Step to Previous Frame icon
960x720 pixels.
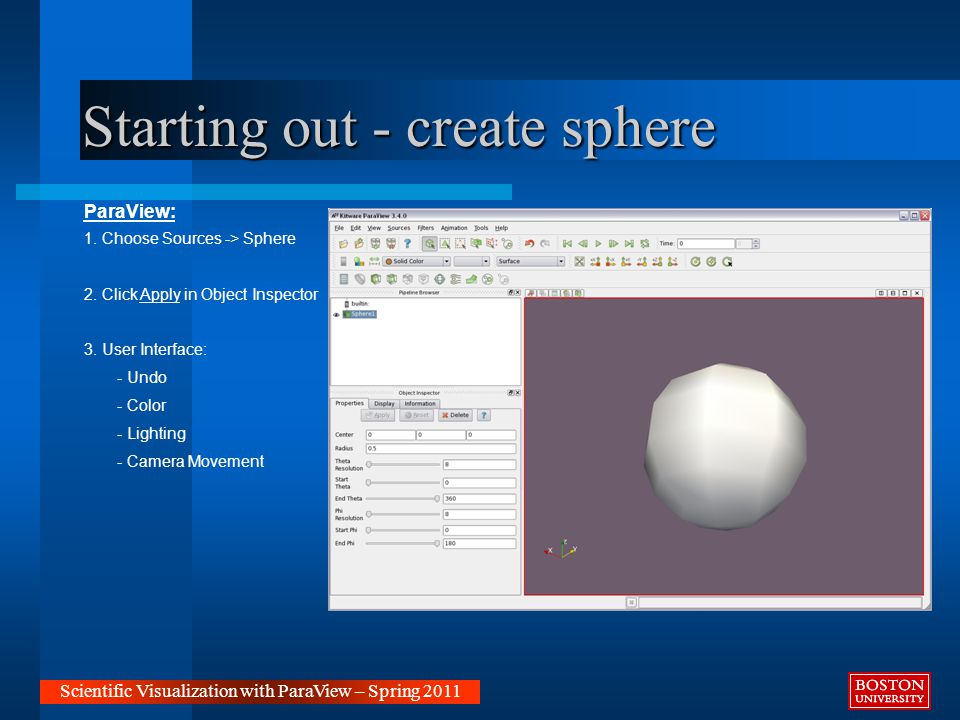point(583,244)
